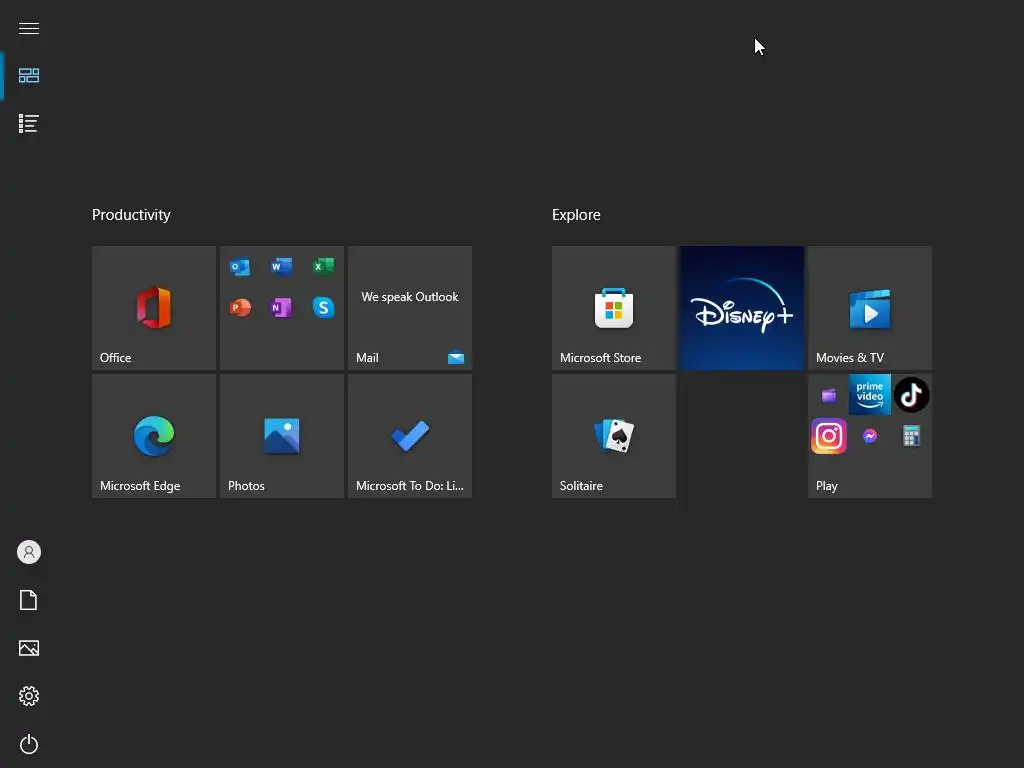This screenshot has height=768, width=1024.
Task: Open the Solitaire tile
Action: click(x=614, y=436)
